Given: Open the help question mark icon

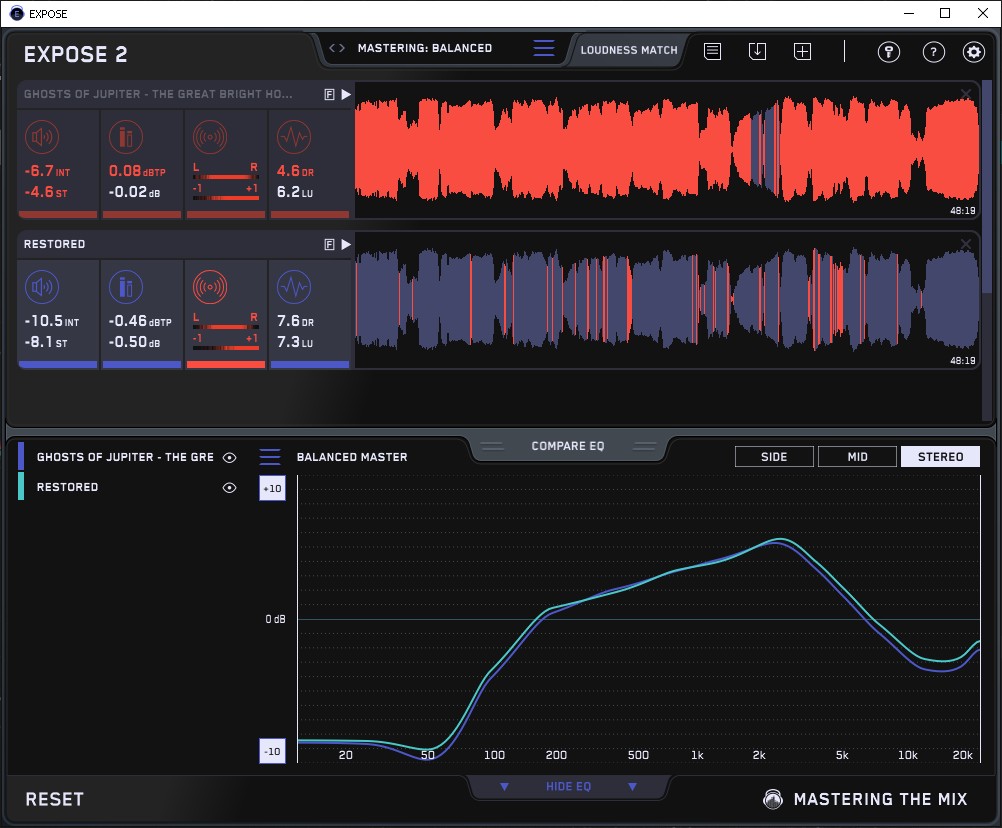Looking at the screenshot, I should [x=933, y=52].
